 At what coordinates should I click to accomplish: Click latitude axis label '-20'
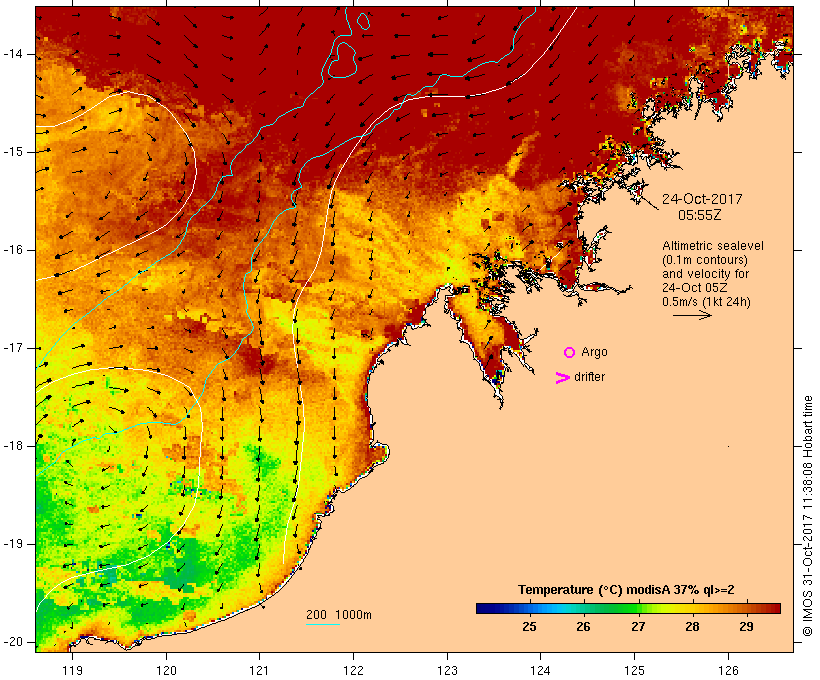[13, 642]
